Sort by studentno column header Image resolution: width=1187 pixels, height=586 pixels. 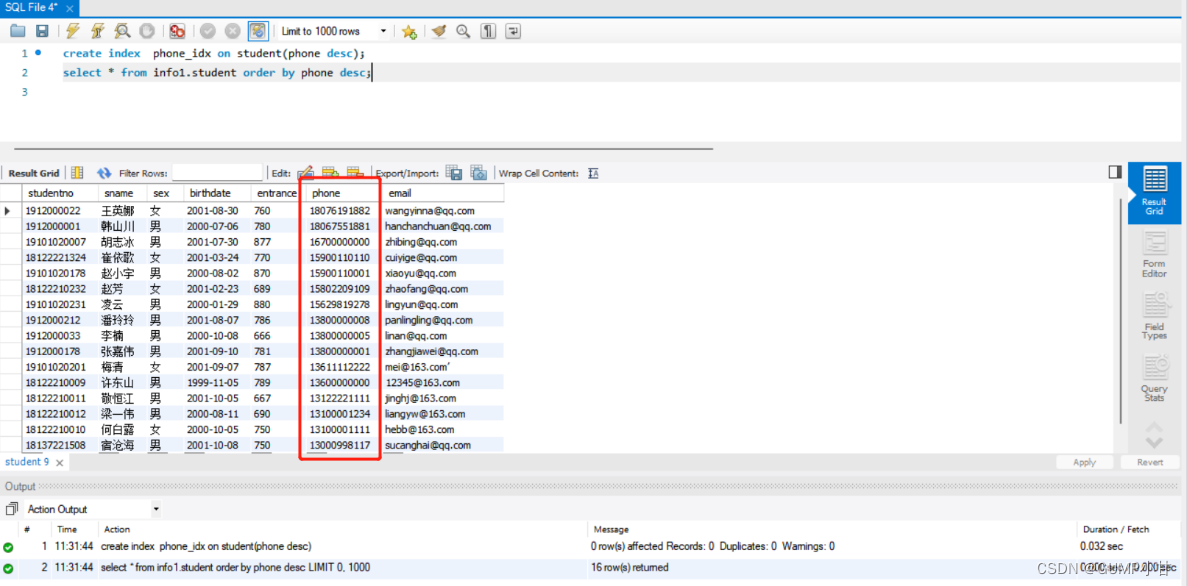click(60, 193)
